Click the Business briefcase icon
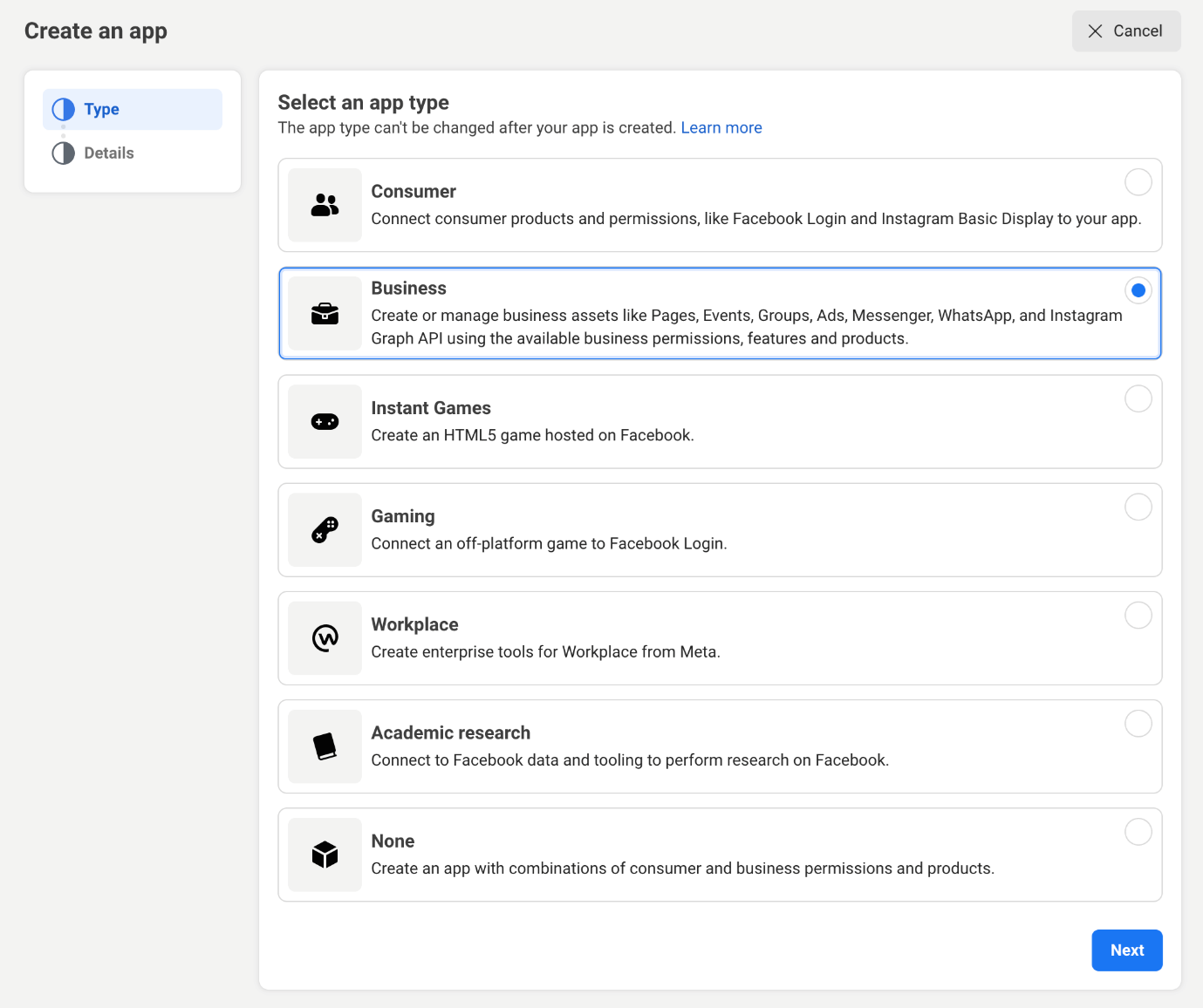The image size is (1203, 1008). tap(325, 313)
